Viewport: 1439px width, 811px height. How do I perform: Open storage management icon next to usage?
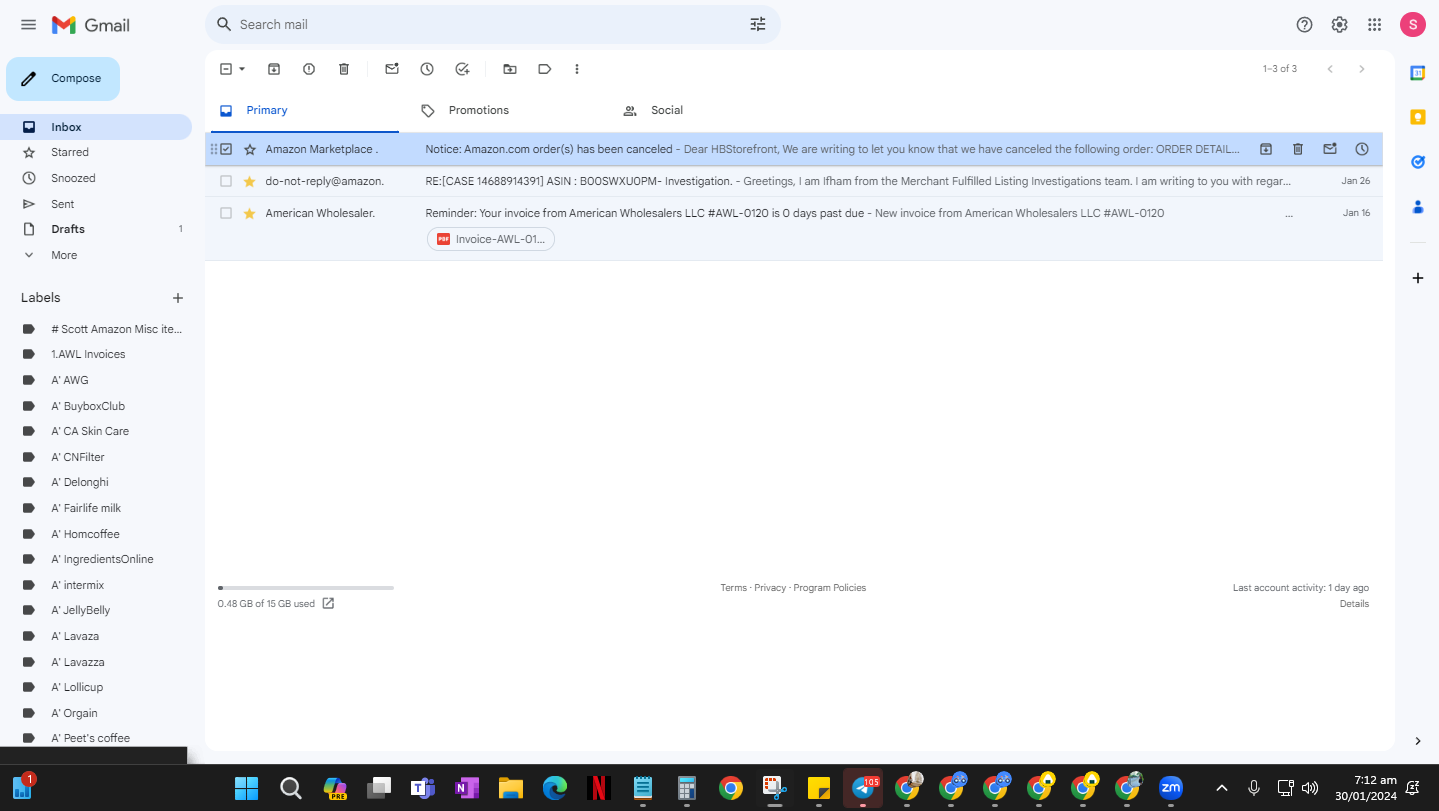[x=328, y=604]
